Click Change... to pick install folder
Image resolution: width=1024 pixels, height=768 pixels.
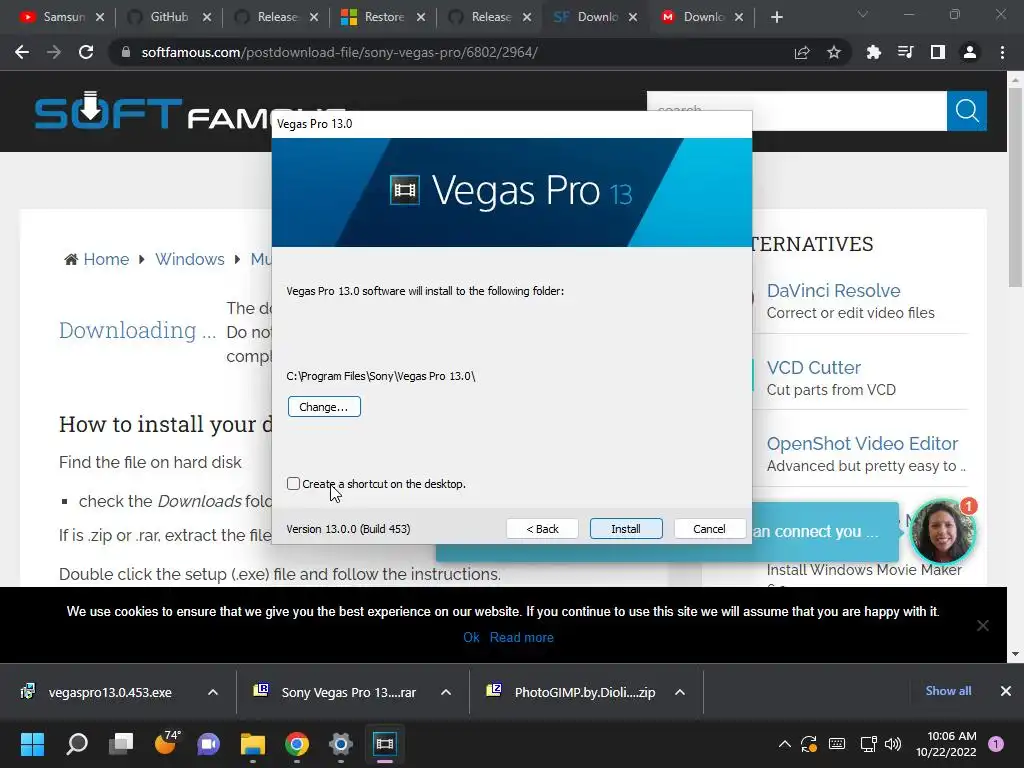tap(324, 407)
